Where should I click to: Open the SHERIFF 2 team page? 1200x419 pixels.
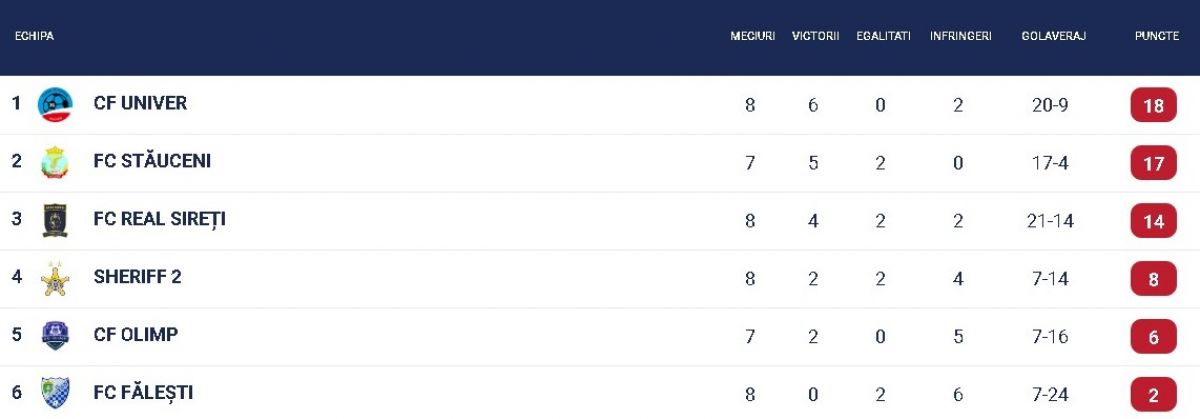click(137, 277)
